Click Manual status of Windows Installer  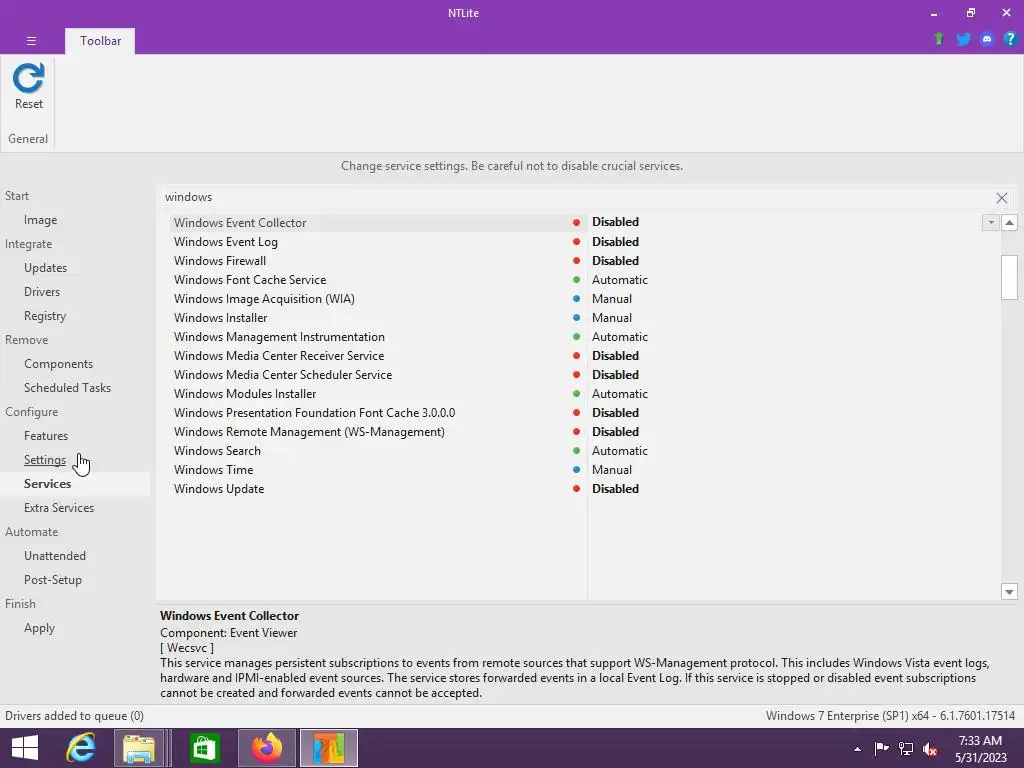pyautogui.click(x=612, y=317)
